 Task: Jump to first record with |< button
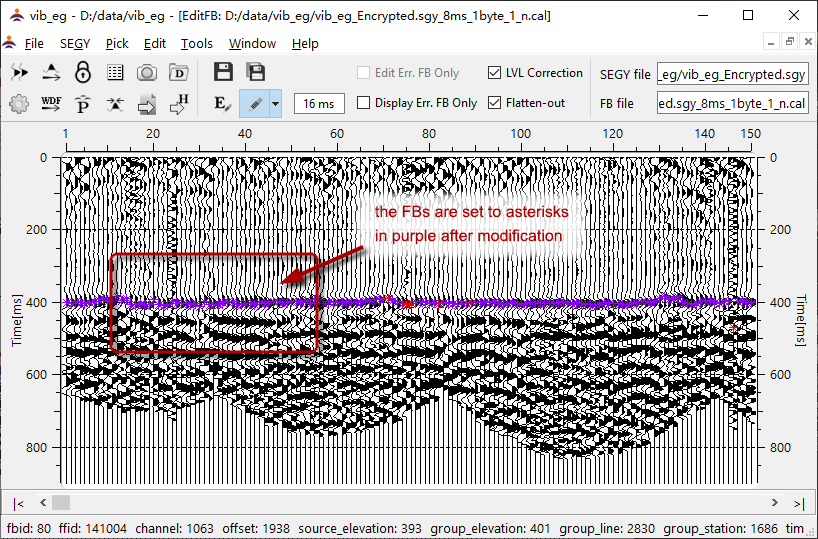click(x=19, y=504)
